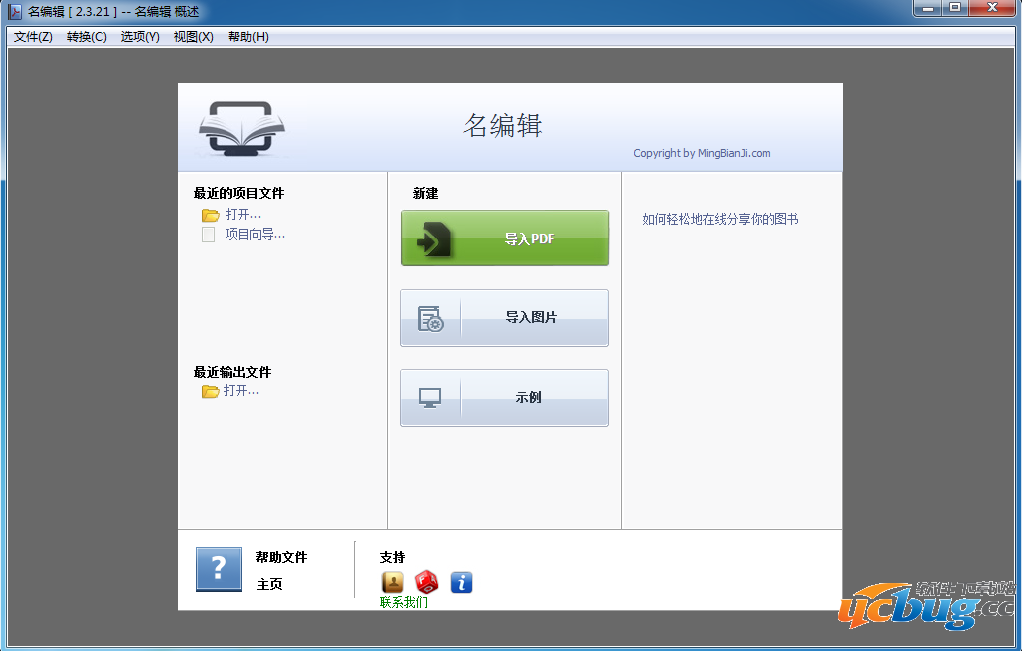Click the 主页 homepage link
The image size is (1022, 651).
270,584
